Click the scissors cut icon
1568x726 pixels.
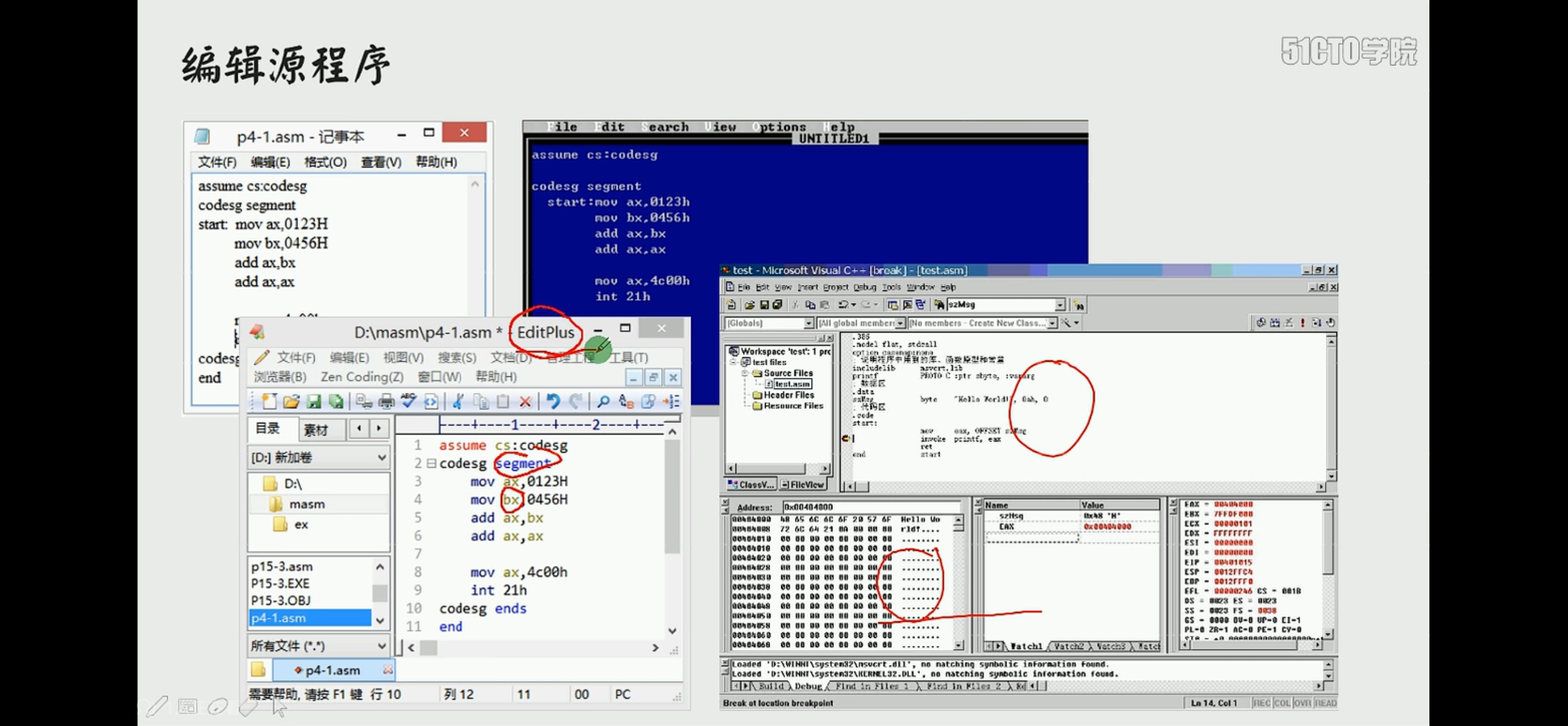(x=458, y=401)
